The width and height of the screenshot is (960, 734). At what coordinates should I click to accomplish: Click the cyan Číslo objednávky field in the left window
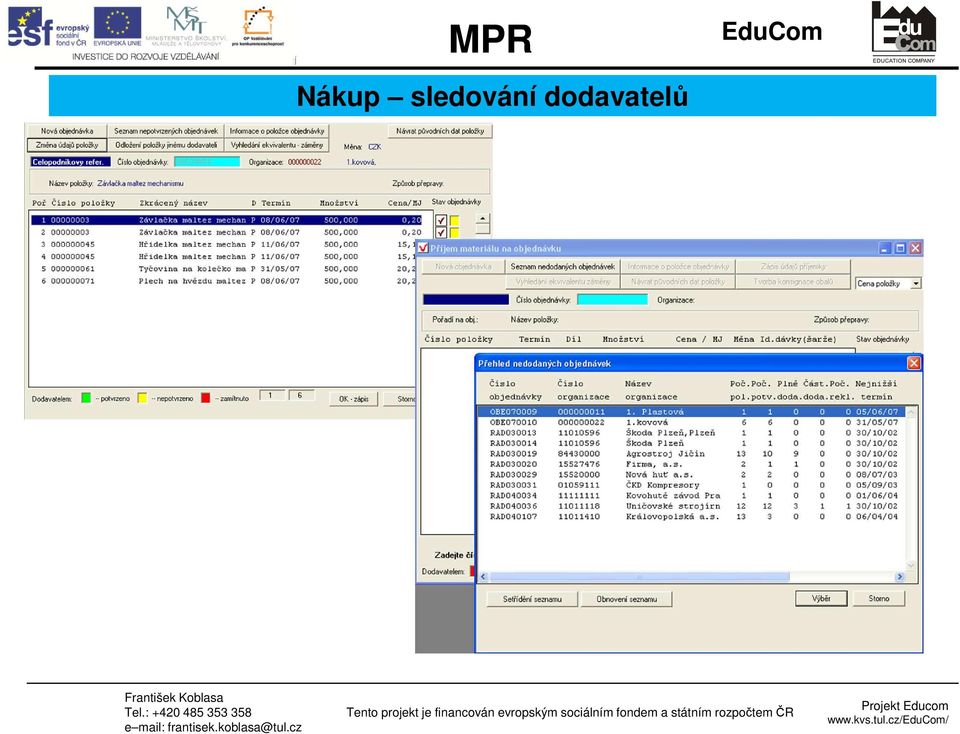coord(207,162)
